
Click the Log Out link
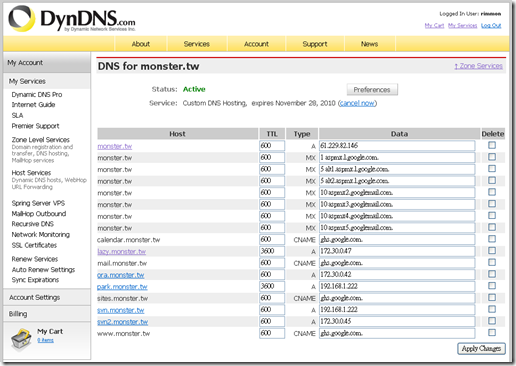click(491, 25)
